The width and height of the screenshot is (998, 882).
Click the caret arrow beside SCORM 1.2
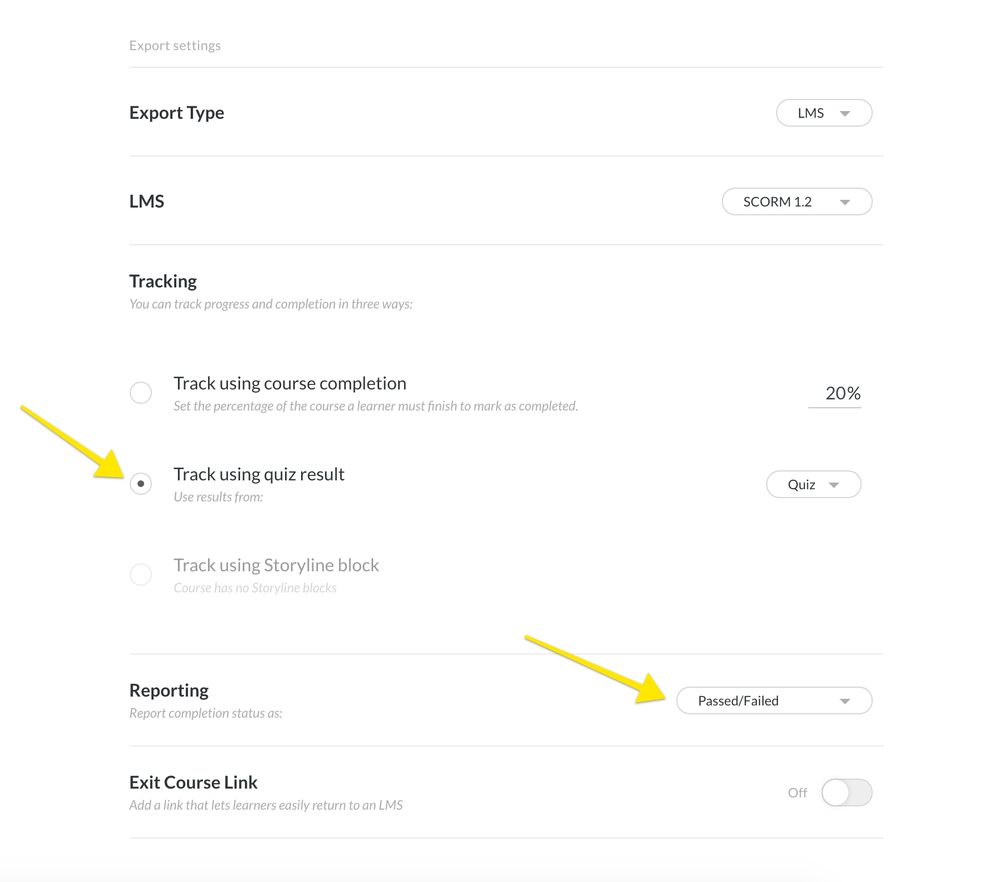(x=845, y=203)
